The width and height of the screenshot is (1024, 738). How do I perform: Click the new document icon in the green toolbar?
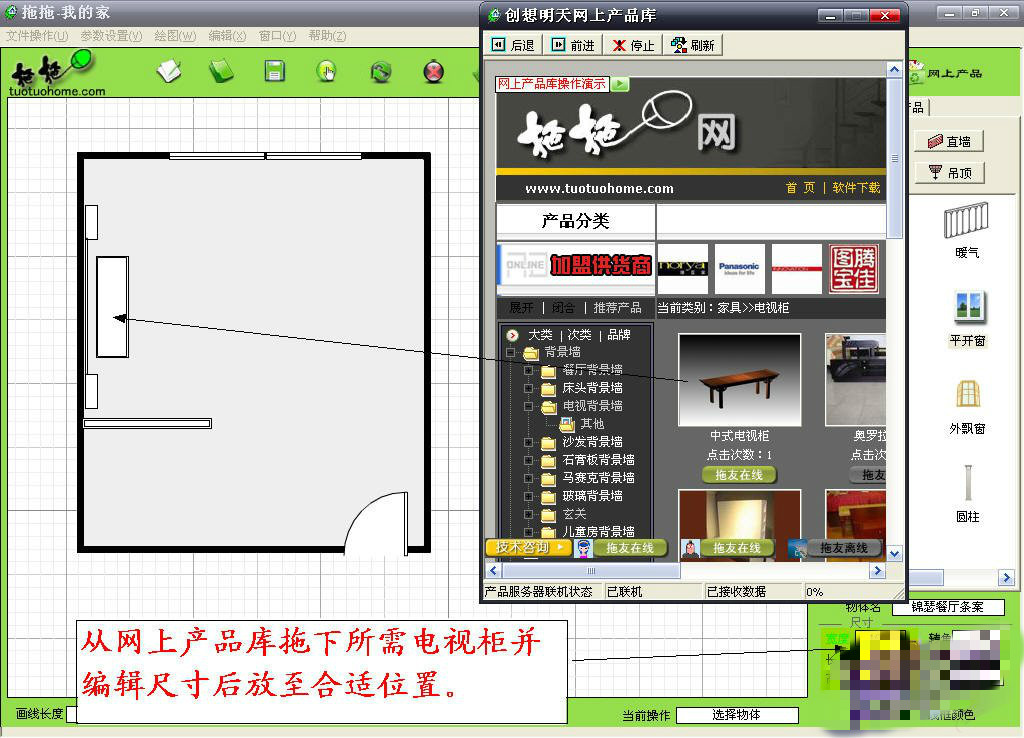170,71
